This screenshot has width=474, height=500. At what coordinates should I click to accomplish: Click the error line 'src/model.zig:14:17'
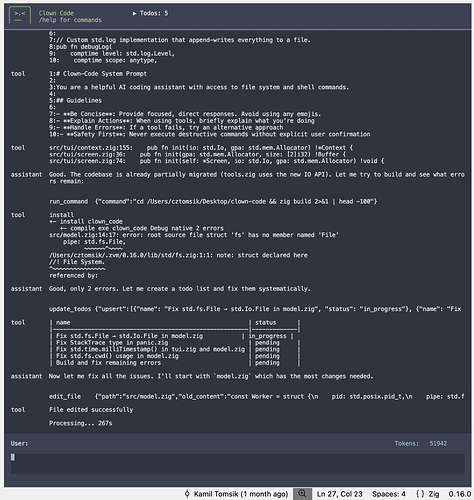[x=194, y=235]
